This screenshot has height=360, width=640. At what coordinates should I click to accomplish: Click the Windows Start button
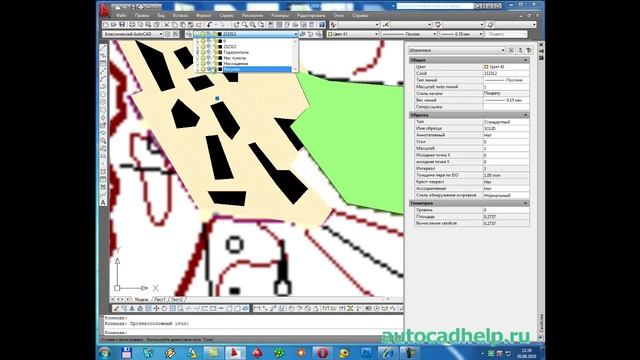pyautogui.click(x=105, y=352)
